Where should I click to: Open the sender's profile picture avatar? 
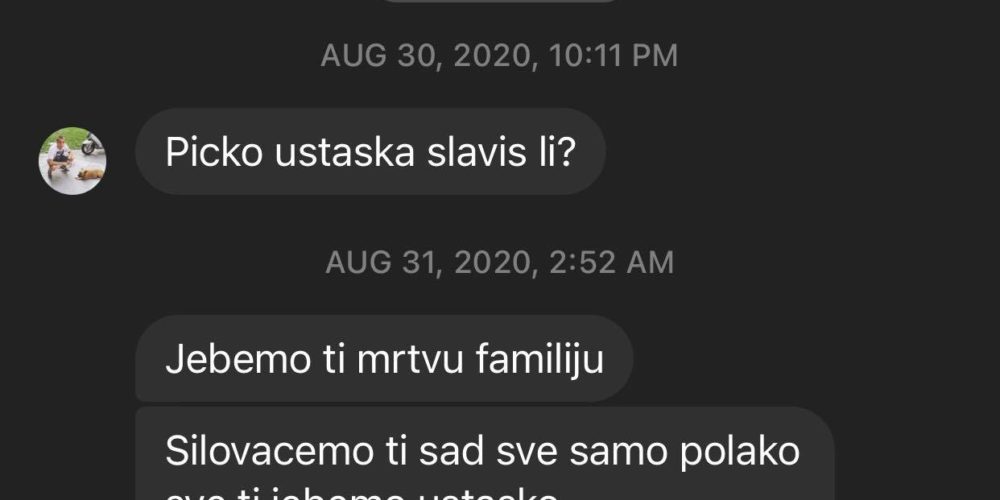coord(72,161)
